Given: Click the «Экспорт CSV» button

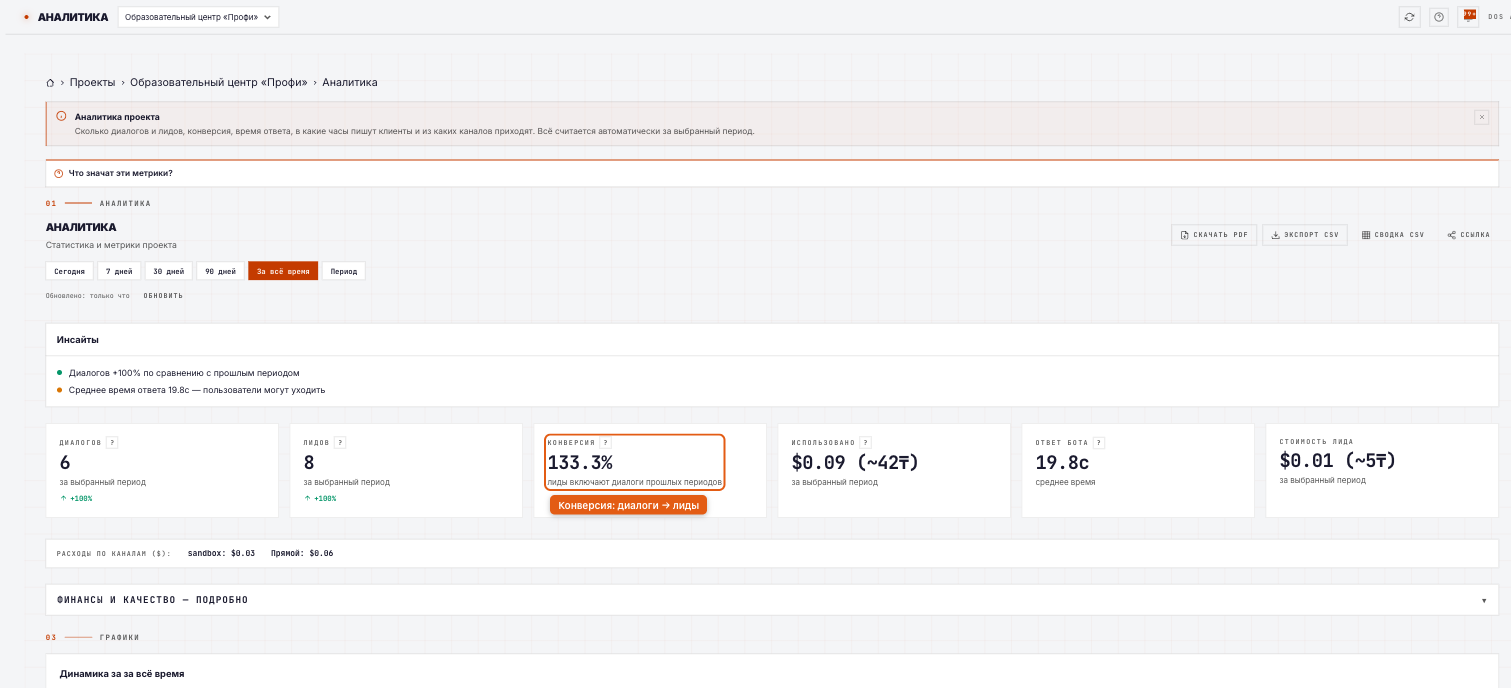Looking at the screenshot, I should click(x=1304, y=235).
